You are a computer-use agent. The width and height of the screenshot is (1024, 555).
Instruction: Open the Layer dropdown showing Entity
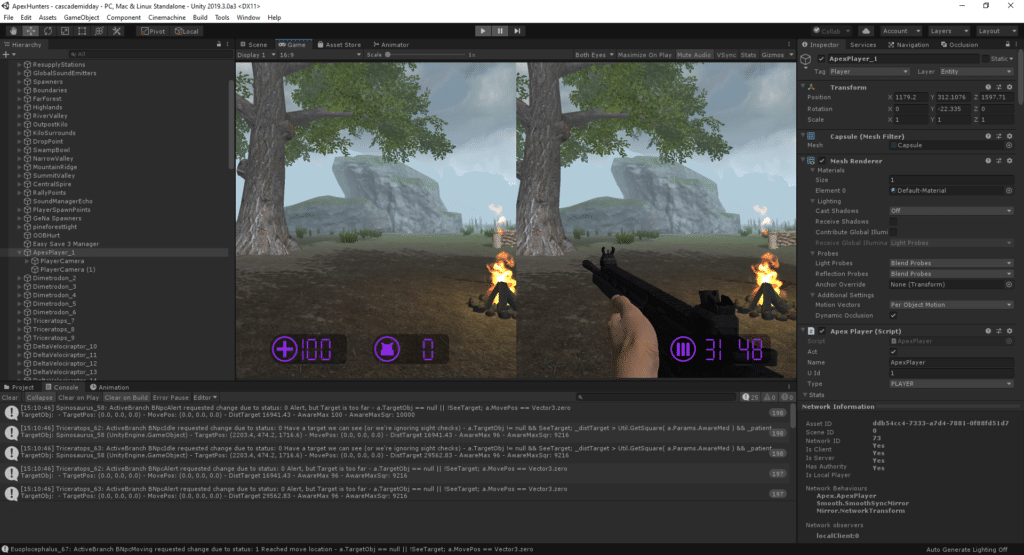(976, 72)
